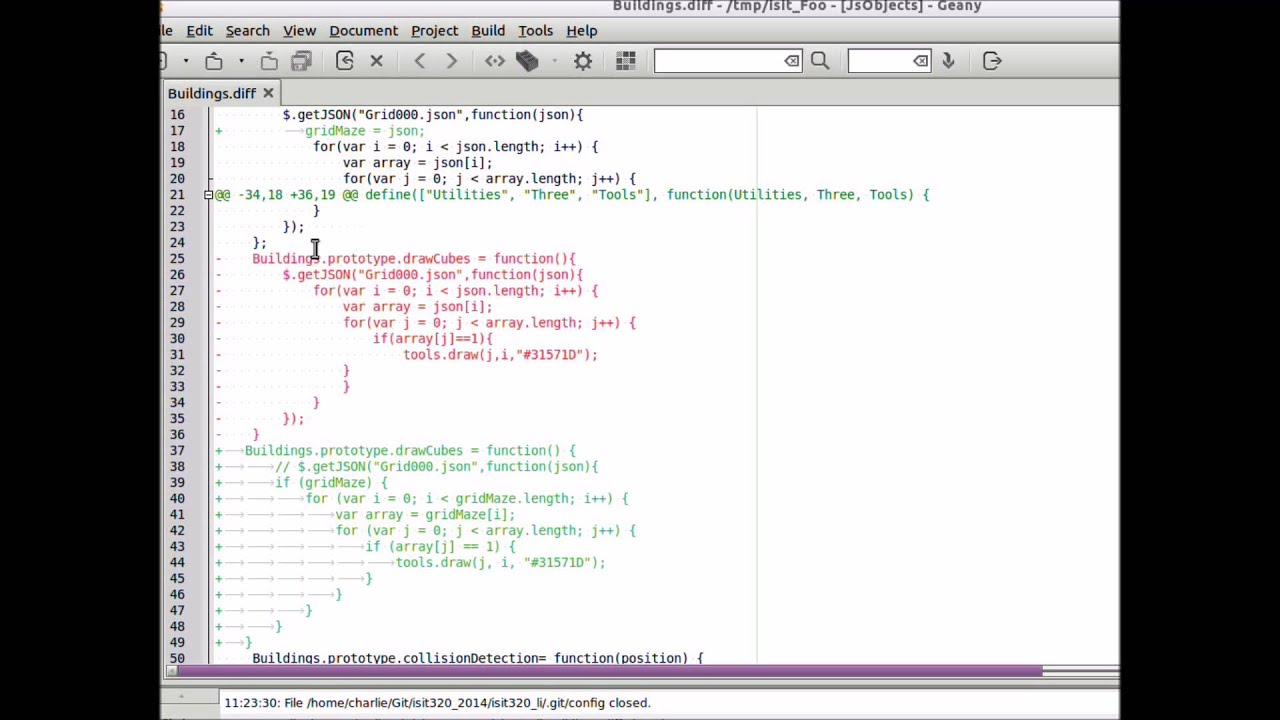
Task: Jump to line using arrow icon
Action: (x=948, y=62)
